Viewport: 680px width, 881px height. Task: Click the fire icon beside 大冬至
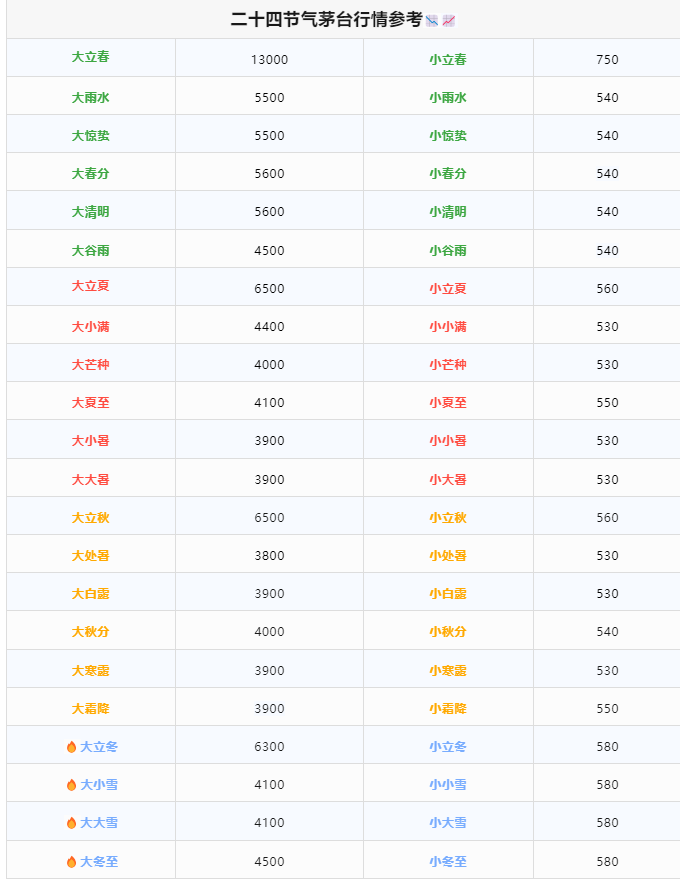(x=71, y=861)
